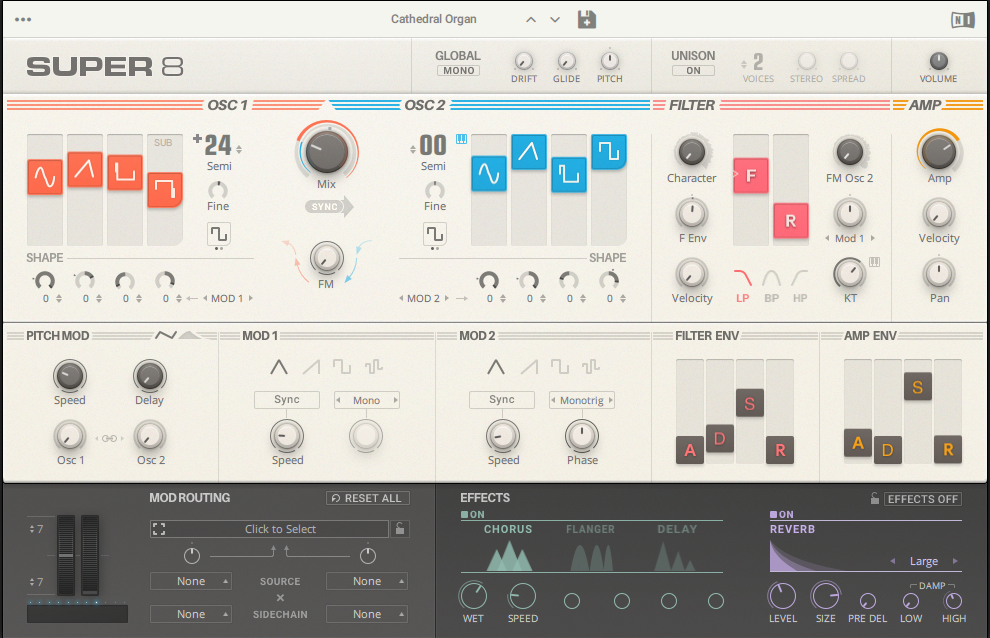Adjust the unison Voices count stepper
Image resolution: width=990 pixels, height=638 pixels.
tap(744, 64)
